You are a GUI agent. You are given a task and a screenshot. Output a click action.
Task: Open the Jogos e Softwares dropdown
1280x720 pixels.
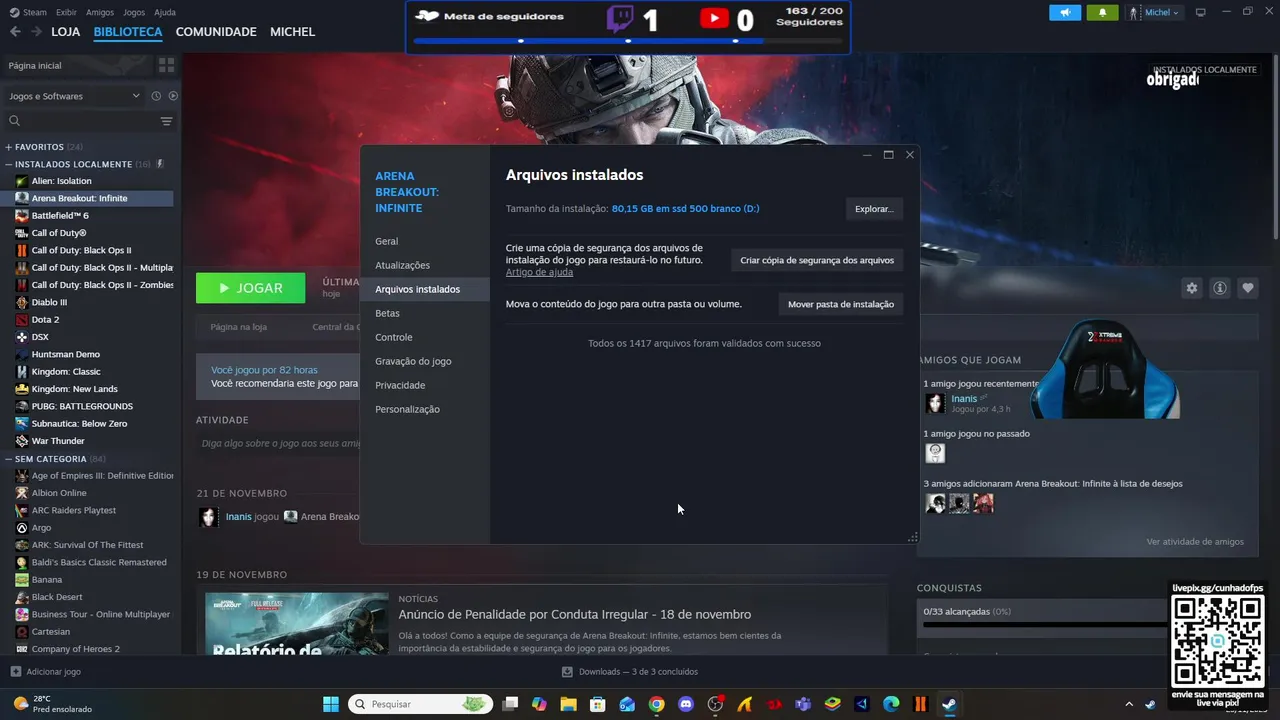pos(74,96)
